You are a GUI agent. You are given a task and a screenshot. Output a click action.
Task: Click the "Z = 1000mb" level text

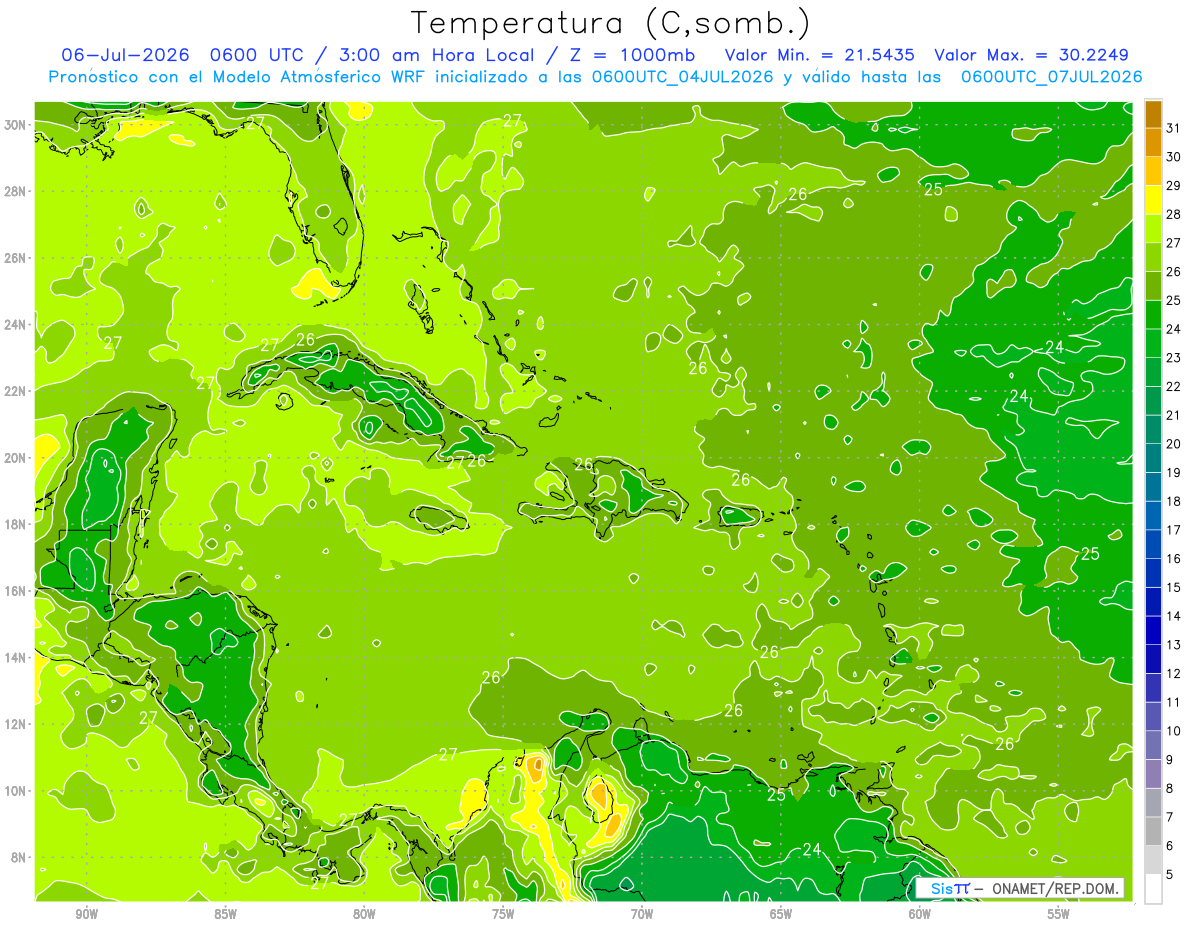coord(633,54)
